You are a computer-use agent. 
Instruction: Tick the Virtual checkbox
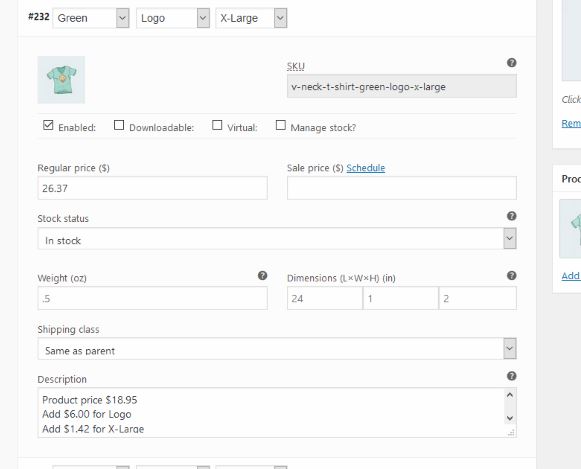click(x=217, y=125)
